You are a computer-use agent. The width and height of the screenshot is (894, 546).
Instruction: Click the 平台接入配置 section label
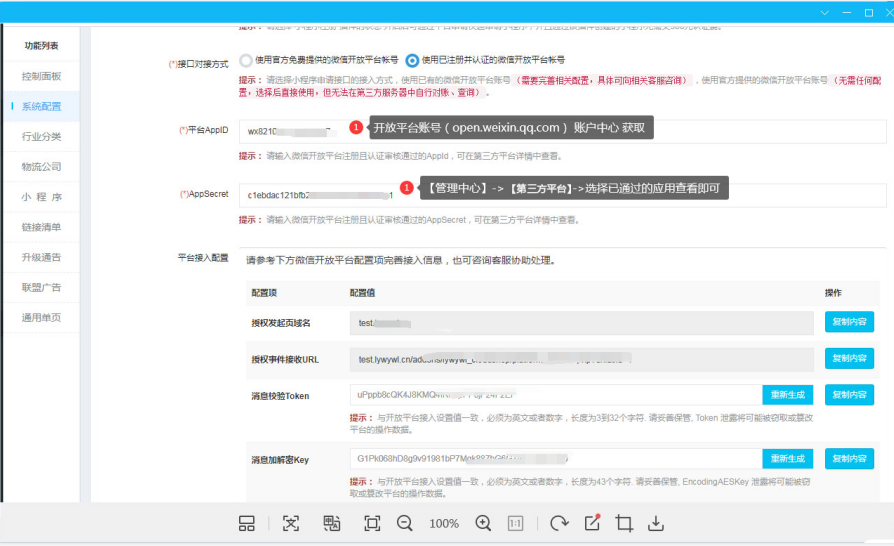[203, 258]
